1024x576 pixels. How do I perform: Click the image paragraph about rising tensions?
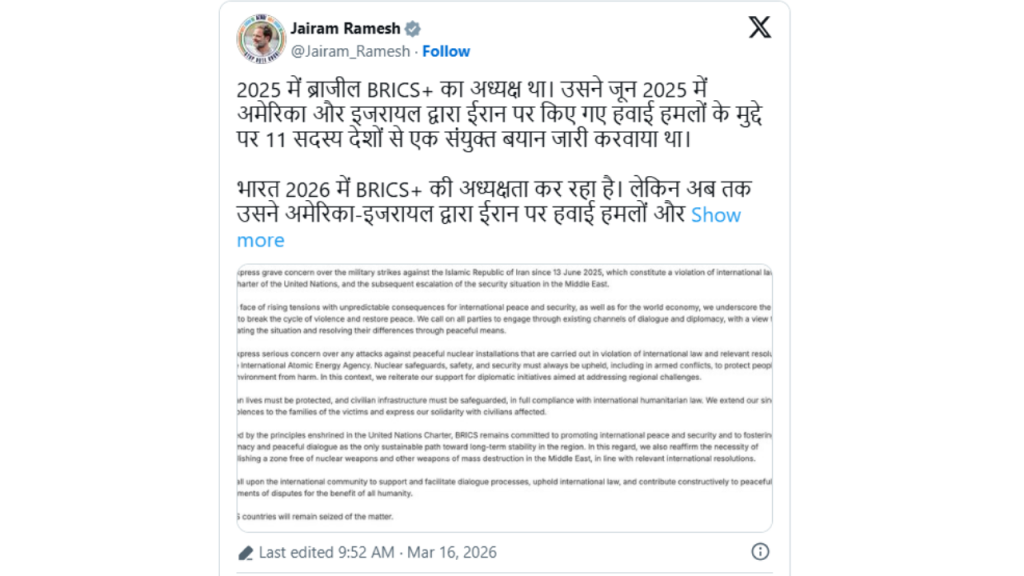pyautogui.click(x=504, y=319)
